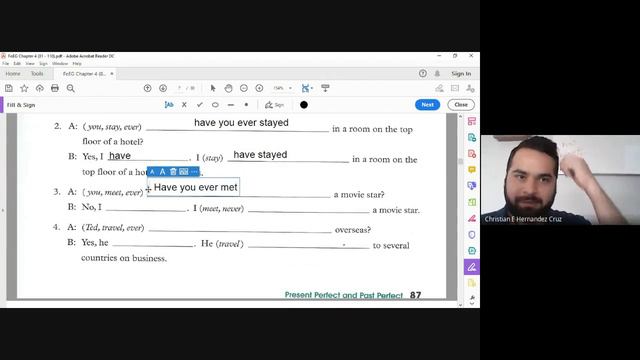Image resolution: width=640 pixels, height=360 pixels.
Task: Open the Edit menu
Action: (x=17, y=64)
